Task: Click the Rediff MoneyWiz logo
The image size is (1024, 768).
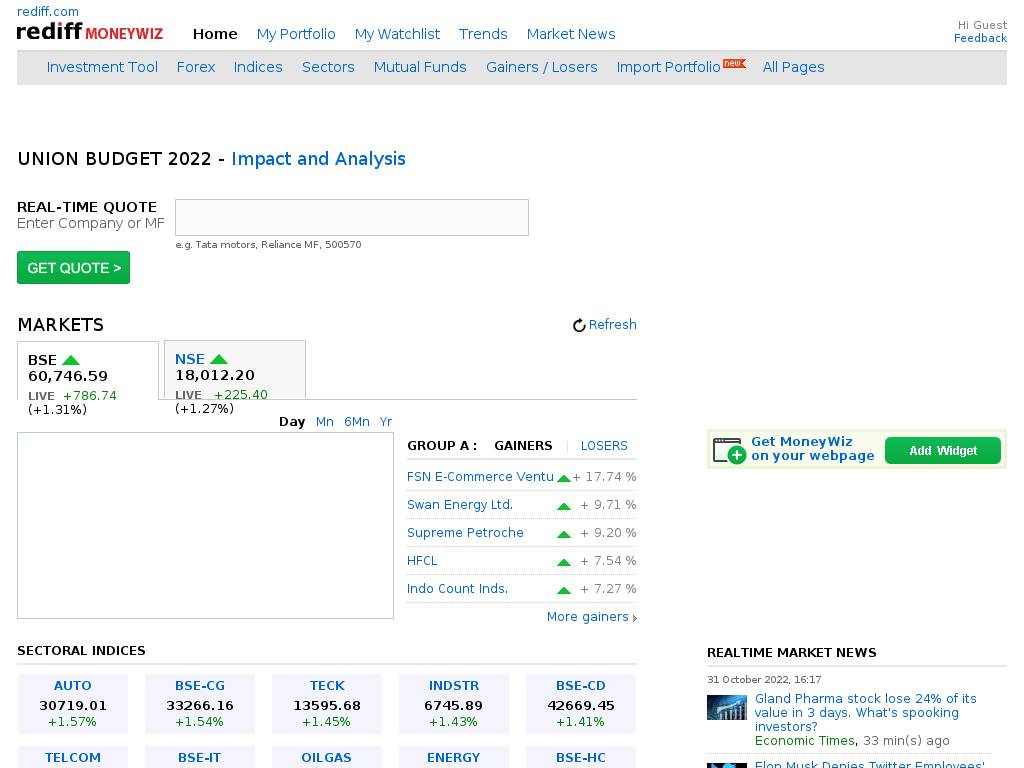Action: coord(90,32)
